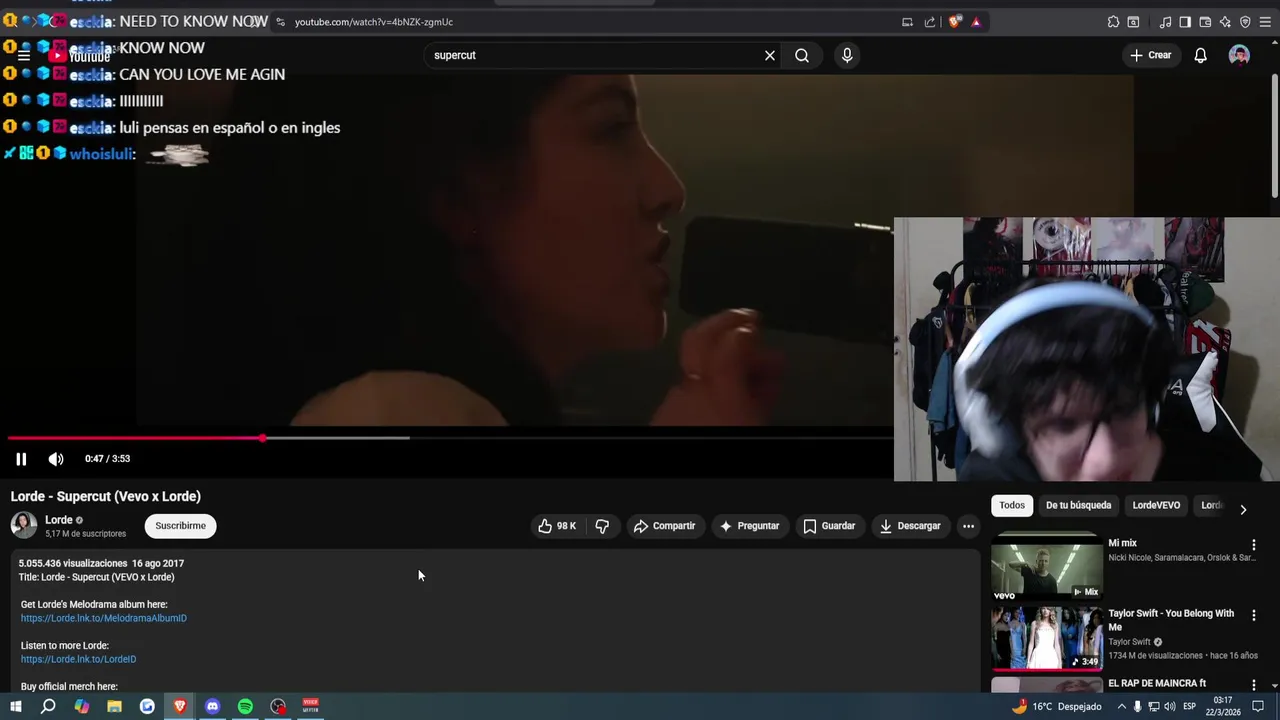The image size is (1280, 720).
Task: Open the Windows notification center
Action: pos(1259,706)
